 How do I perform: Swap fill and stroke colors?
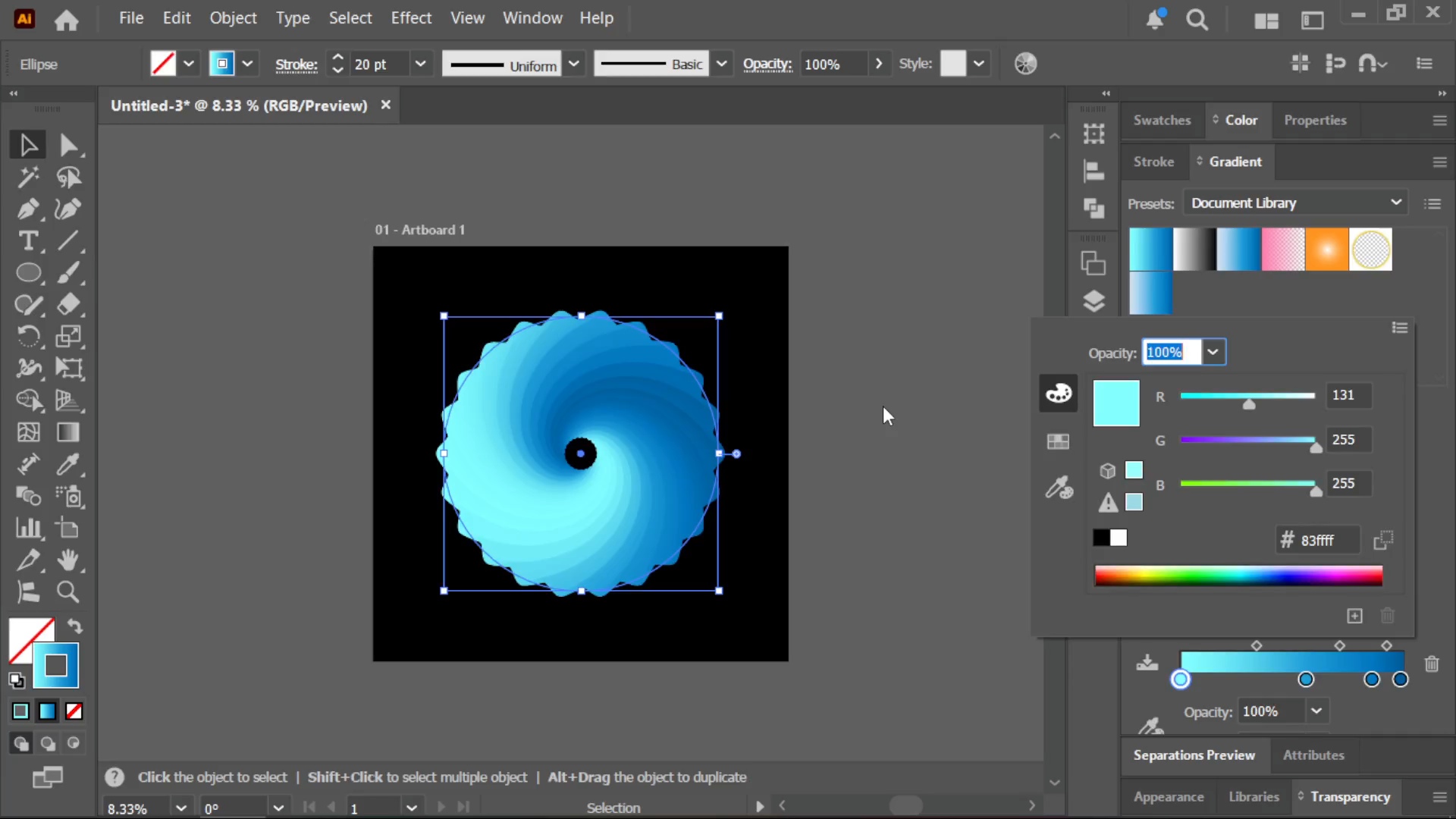tap(74, 626)
